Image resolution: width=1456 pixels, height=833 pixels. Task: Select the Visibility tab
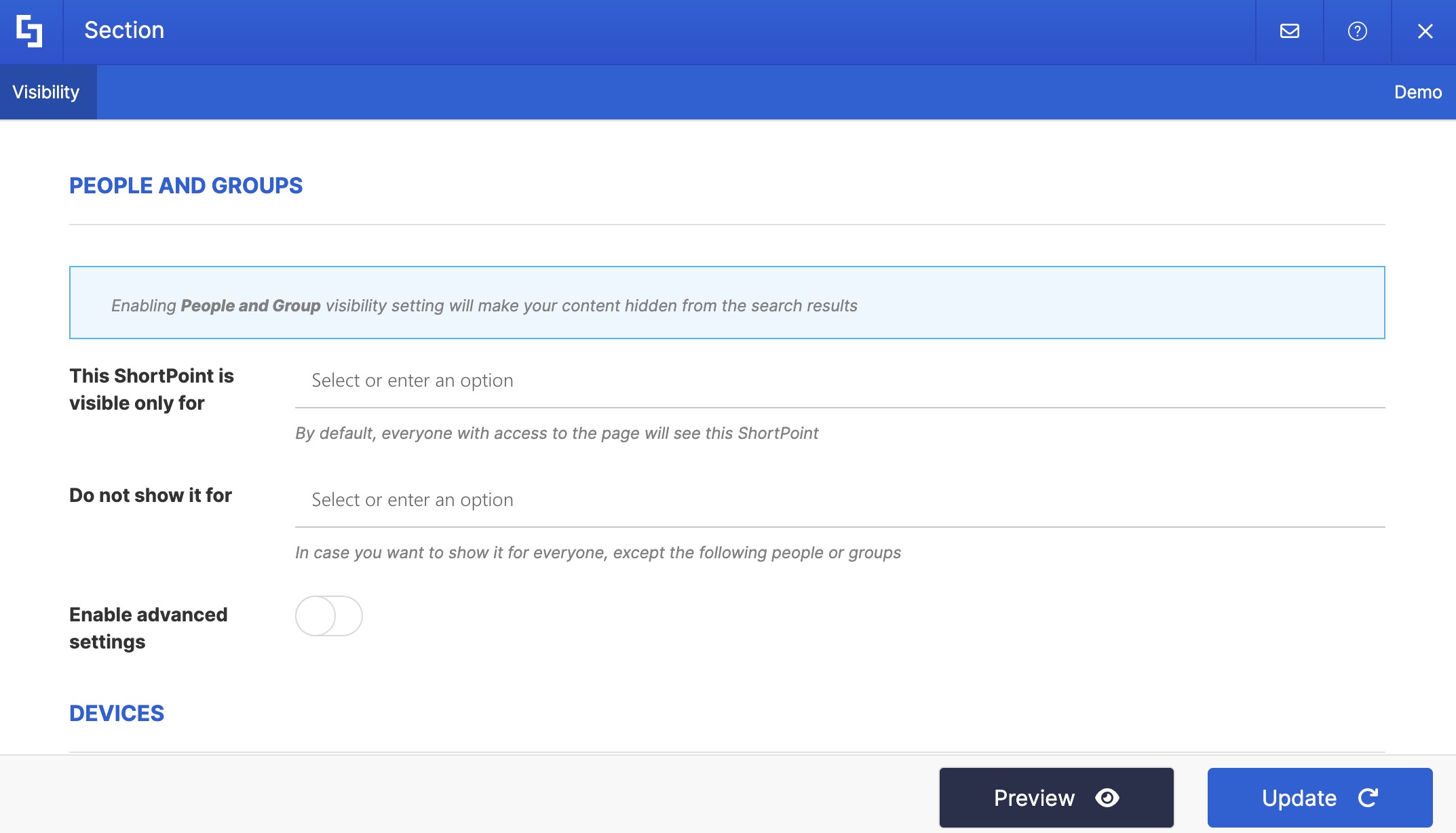pyautogui.click(x=45, y=92)
